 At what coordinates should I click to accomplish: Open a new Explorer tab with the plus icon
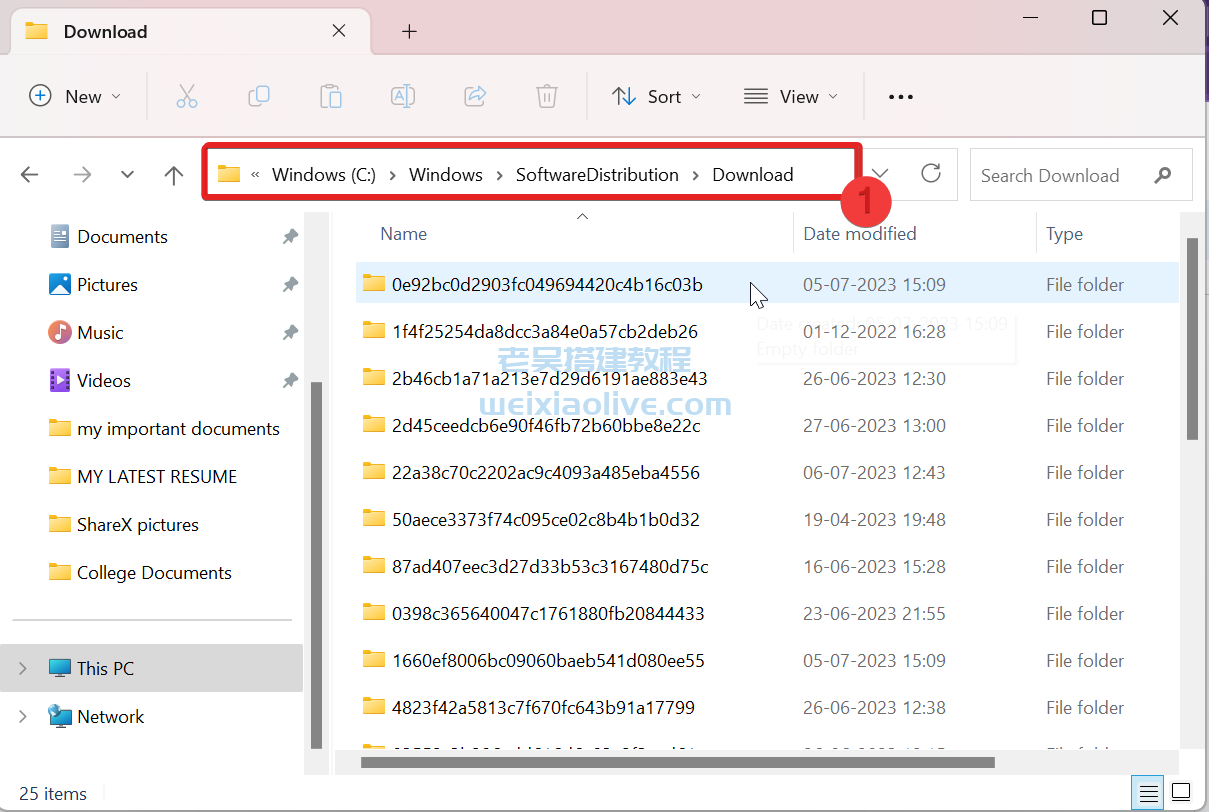click(x=409, y=31)
